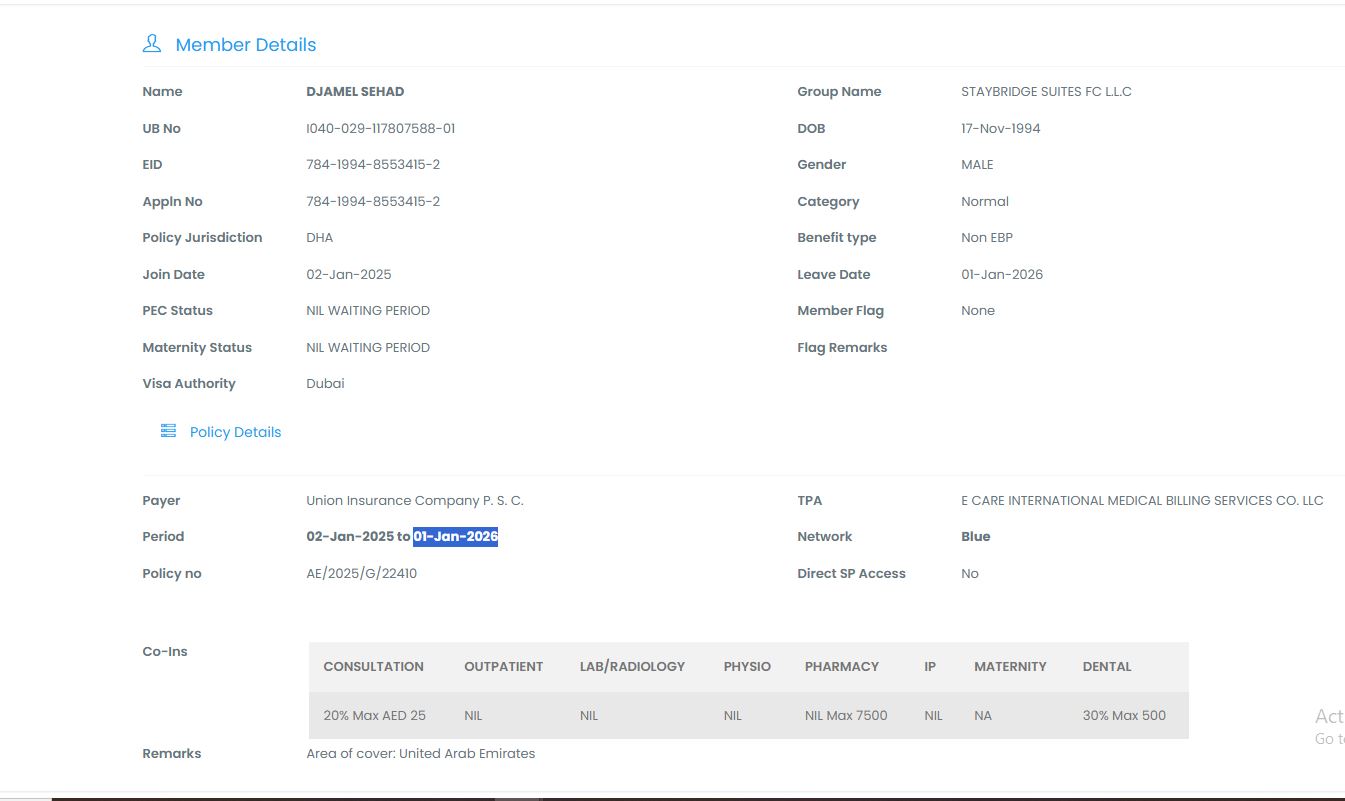Click the Co-Ins label
1345x801 pixels.
(x=165, y=652)
